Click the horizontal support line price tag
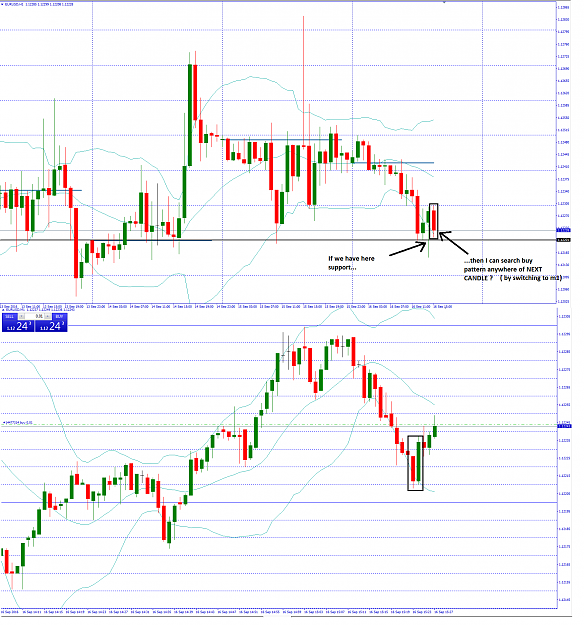The image size is (584, 625). [564, 240]
